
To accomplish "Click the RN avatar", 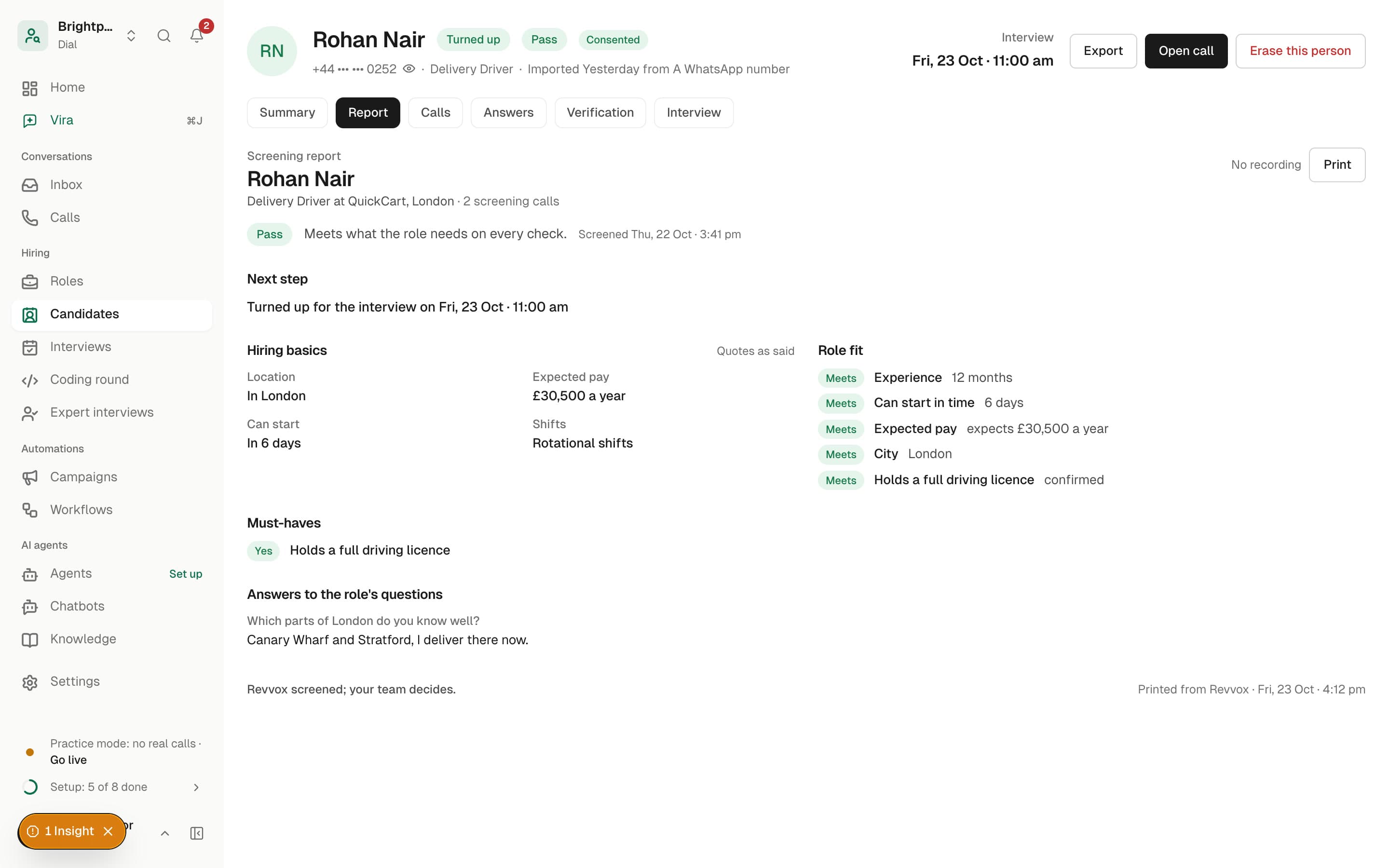I will pyautogui.click(x=272, y=51).
